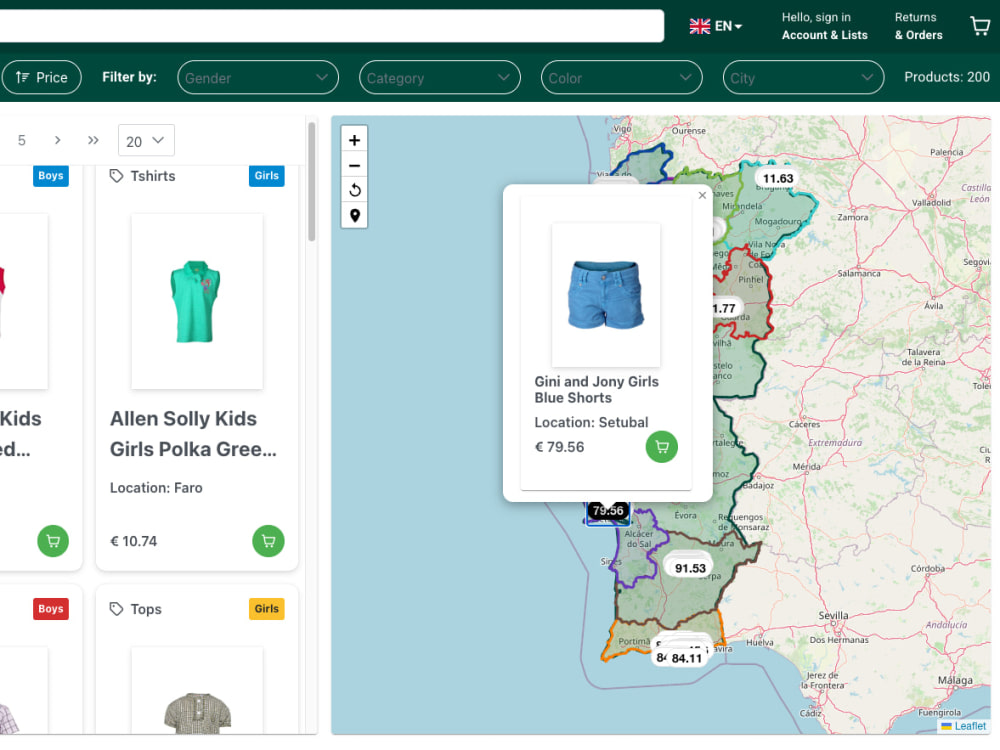The height and width of the screenshot is (750, 1000).
Task: Open the Color filter dropdown
Action: tap(621, 77)
